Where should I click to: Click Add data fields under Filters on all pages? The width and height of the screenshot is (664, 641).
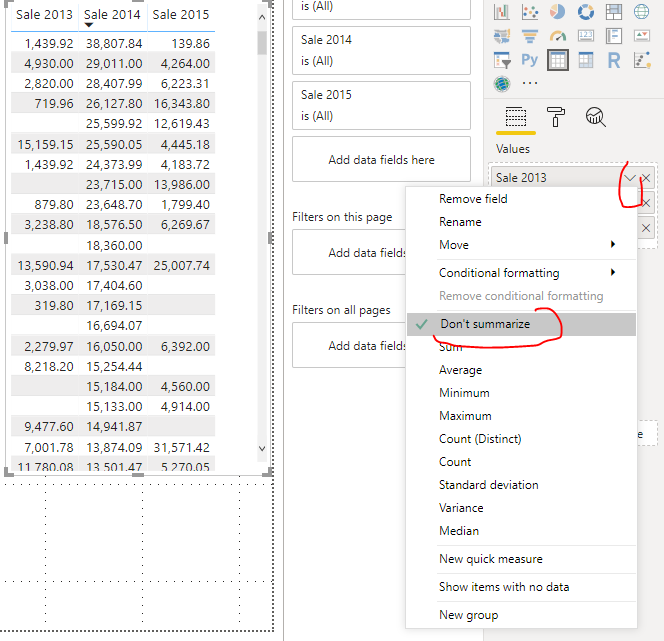pos(349,345)
